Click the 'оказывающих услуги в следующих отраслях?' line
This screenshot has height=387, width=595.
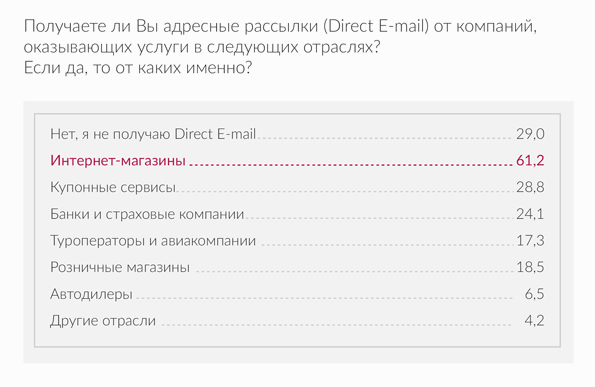click(x=201, y=47)
